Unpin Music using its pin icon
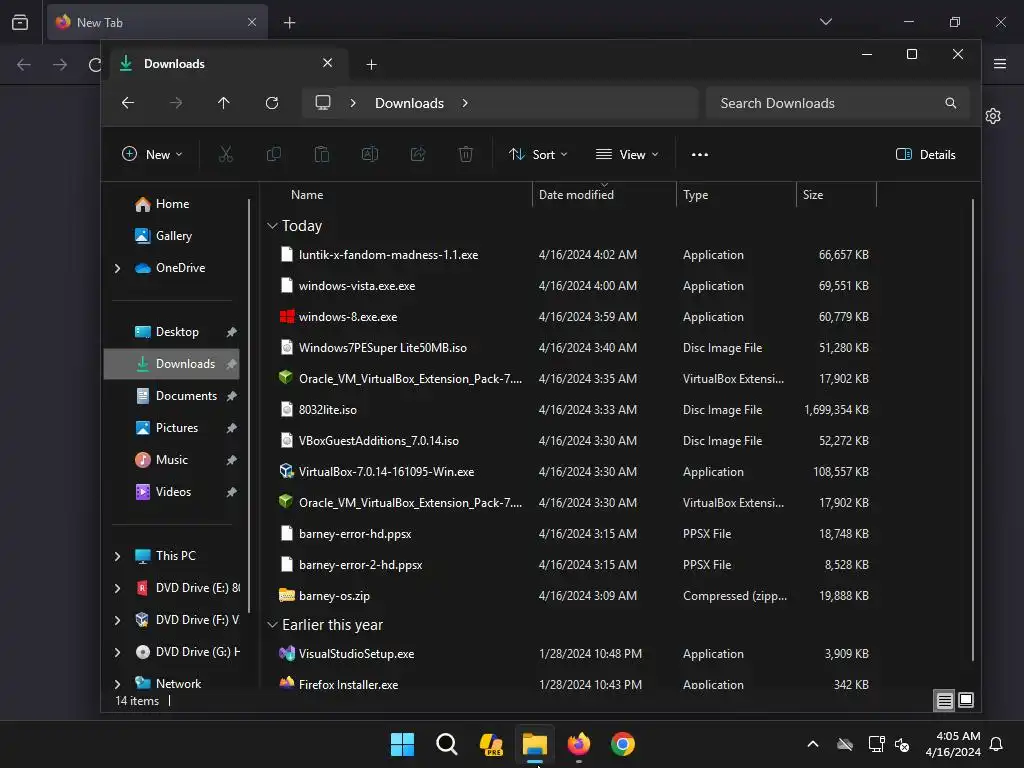The image size is (1024, 768). pyautogui.click(x=231, y=460)
